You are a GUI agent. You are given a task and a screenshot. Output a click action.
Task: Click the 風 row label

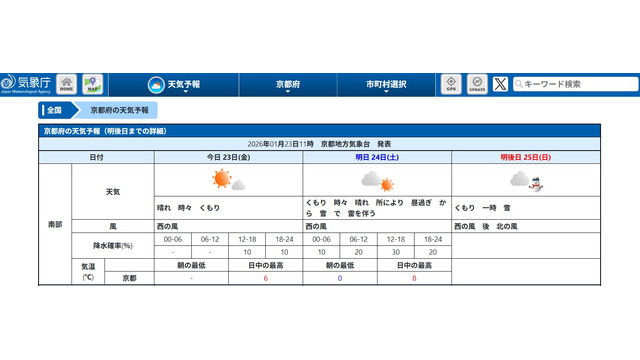click(x=113, y=226)
